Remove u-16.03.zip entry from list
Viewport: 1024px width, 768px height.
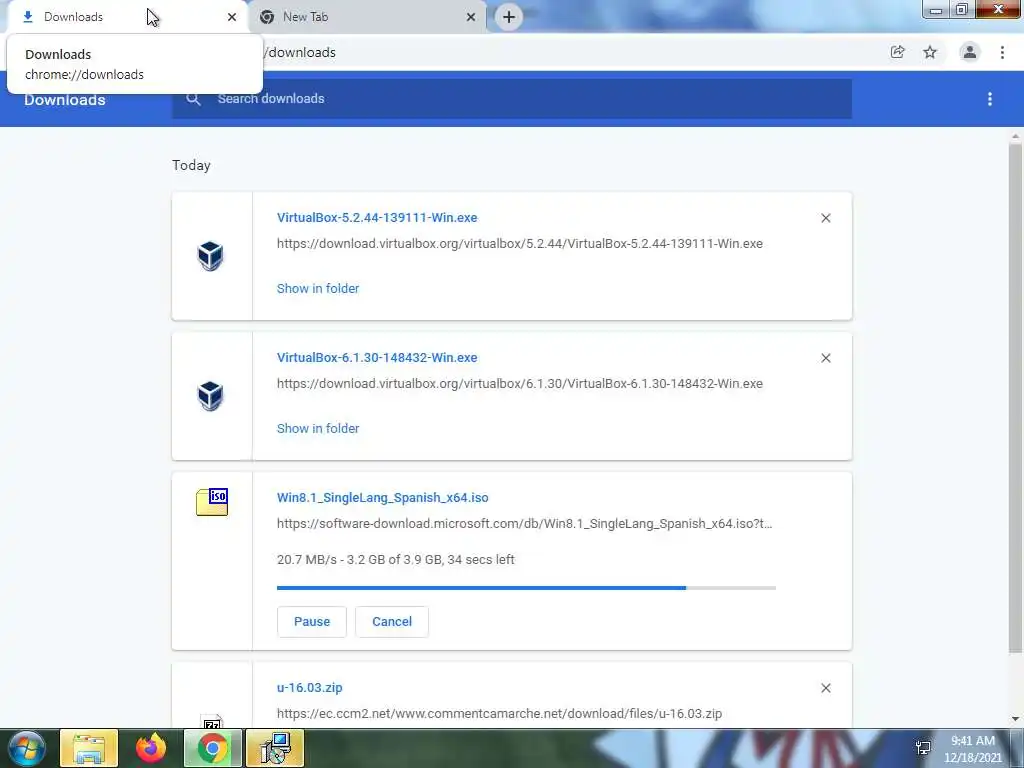[826, 688]
